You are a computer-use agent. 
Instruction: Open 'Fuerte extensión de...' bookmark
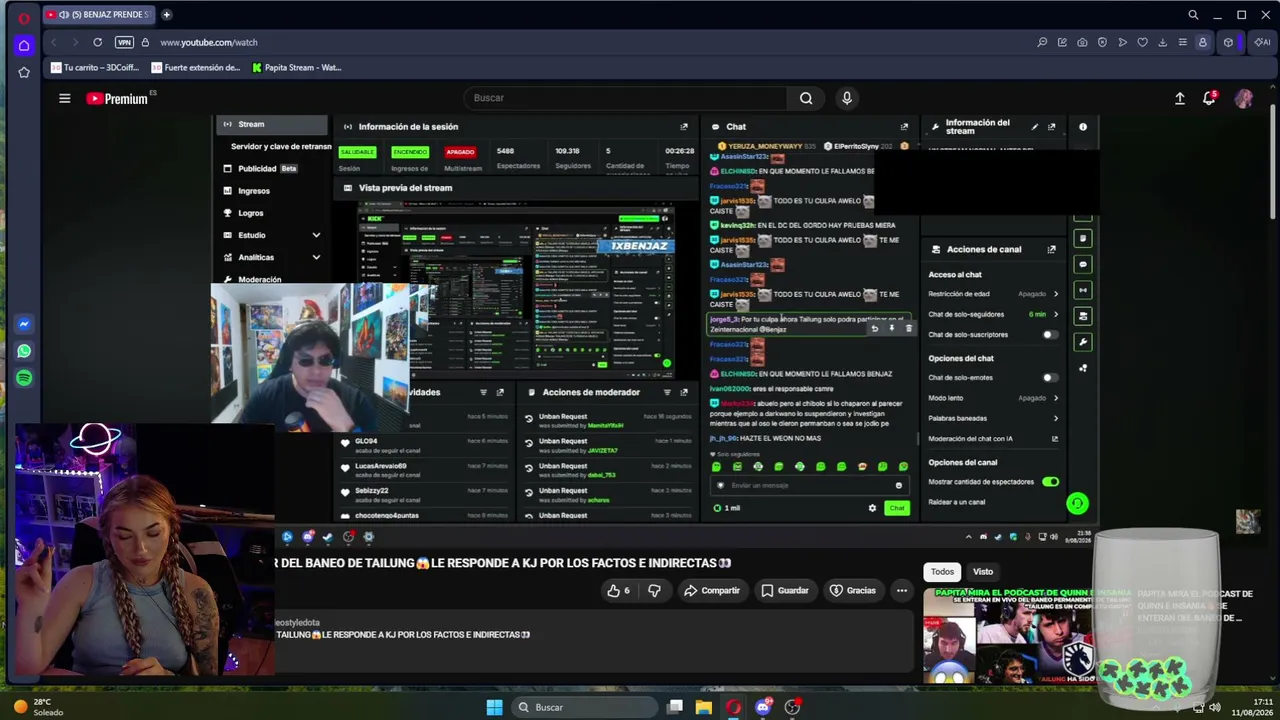click(196, 68)
